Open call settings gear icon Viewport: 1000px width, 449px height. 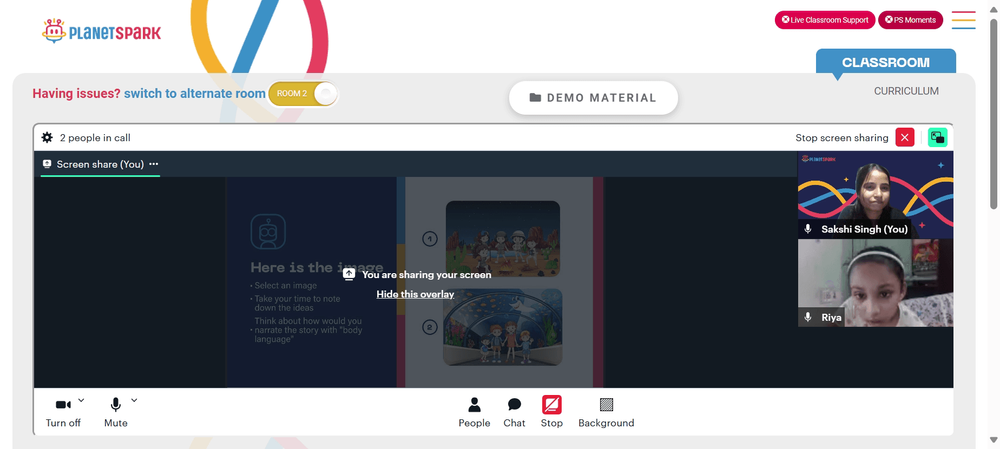pyautogui.click(x=47, y=138)
